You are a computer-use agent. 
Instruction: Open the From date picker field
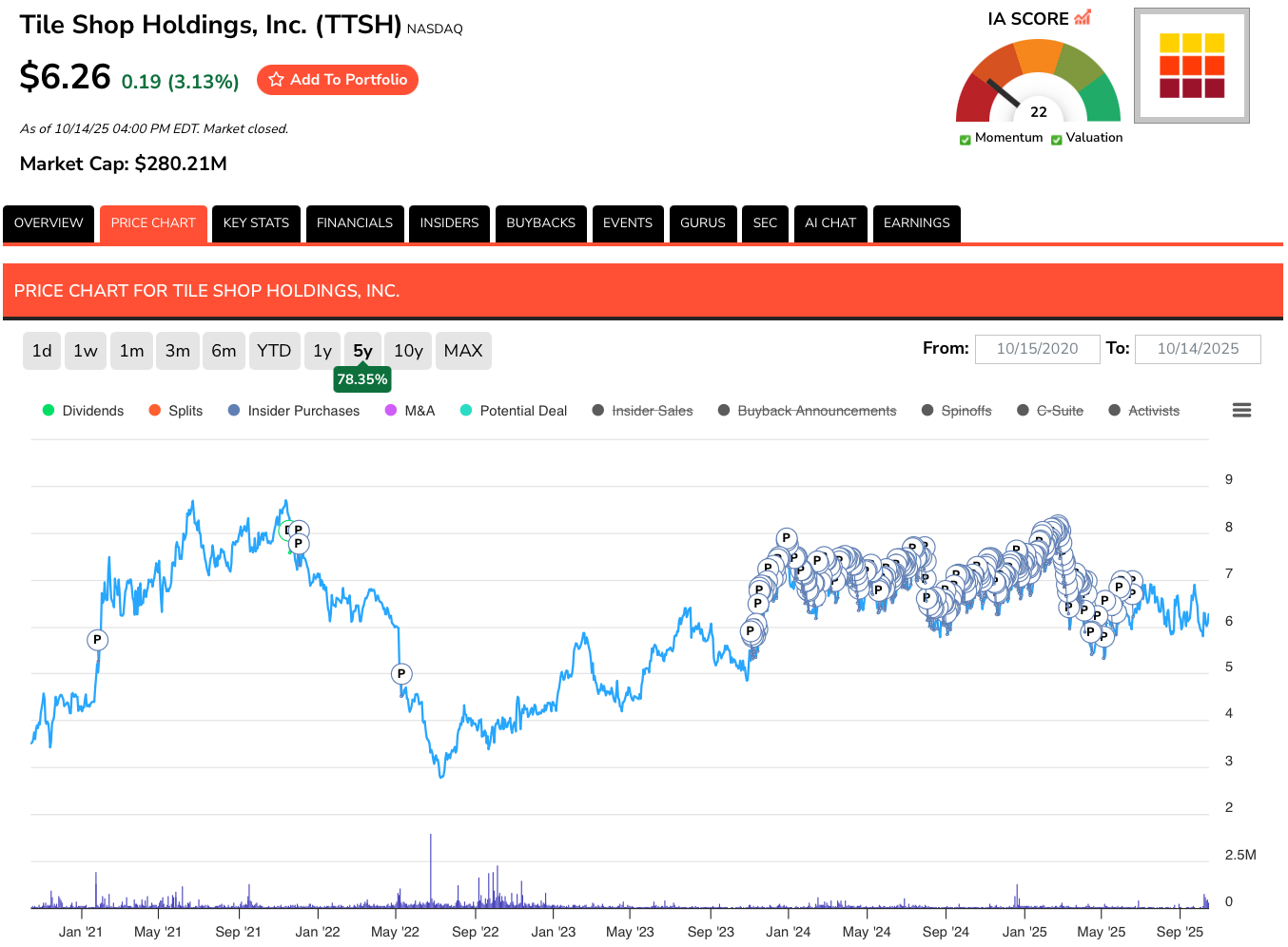[1037, 349]
